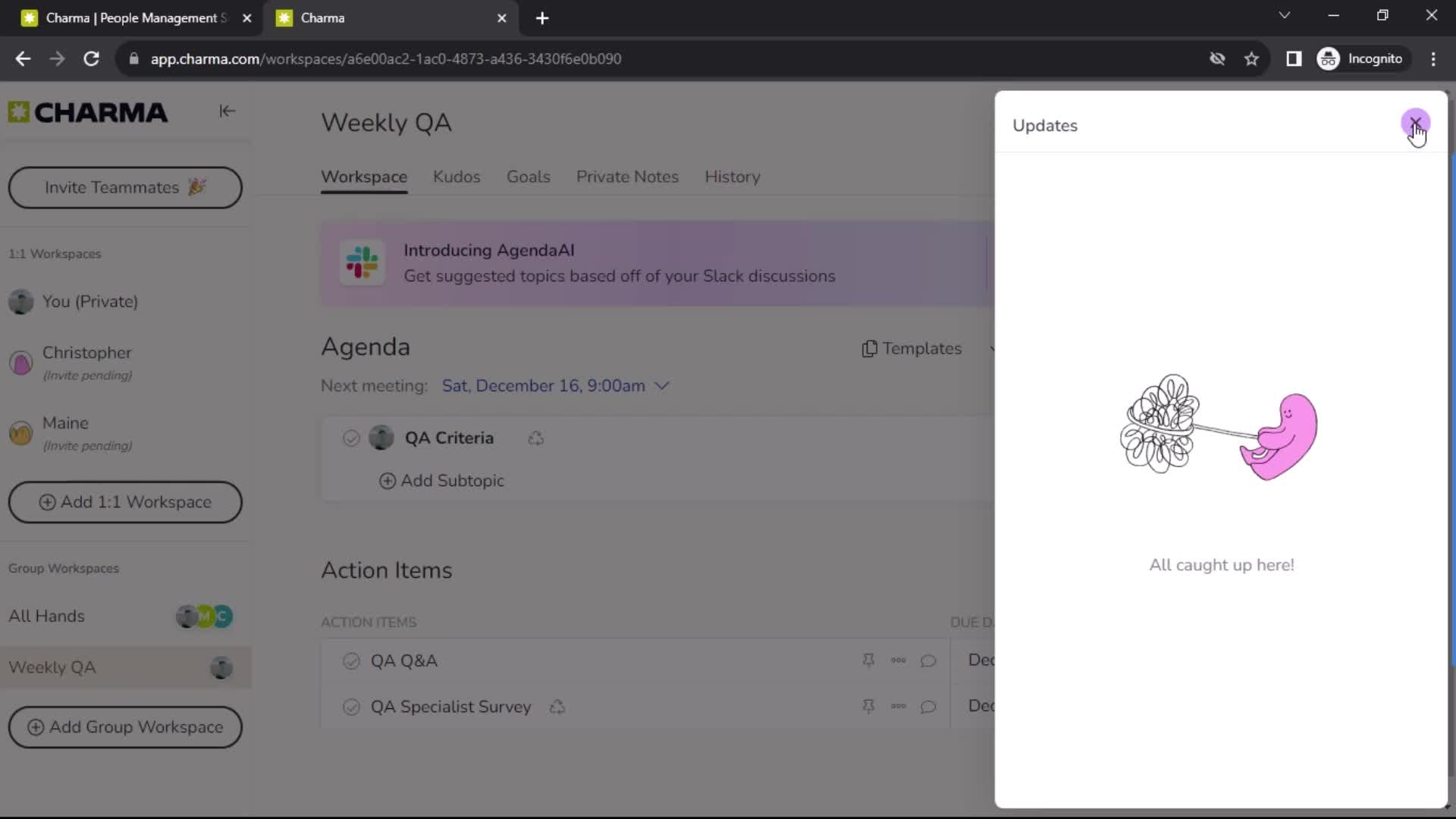Image resolution: width=1456 pixels, height=819 pixels.
Task: Click the Add Subtopic plus icon
Action: point(387,481)
